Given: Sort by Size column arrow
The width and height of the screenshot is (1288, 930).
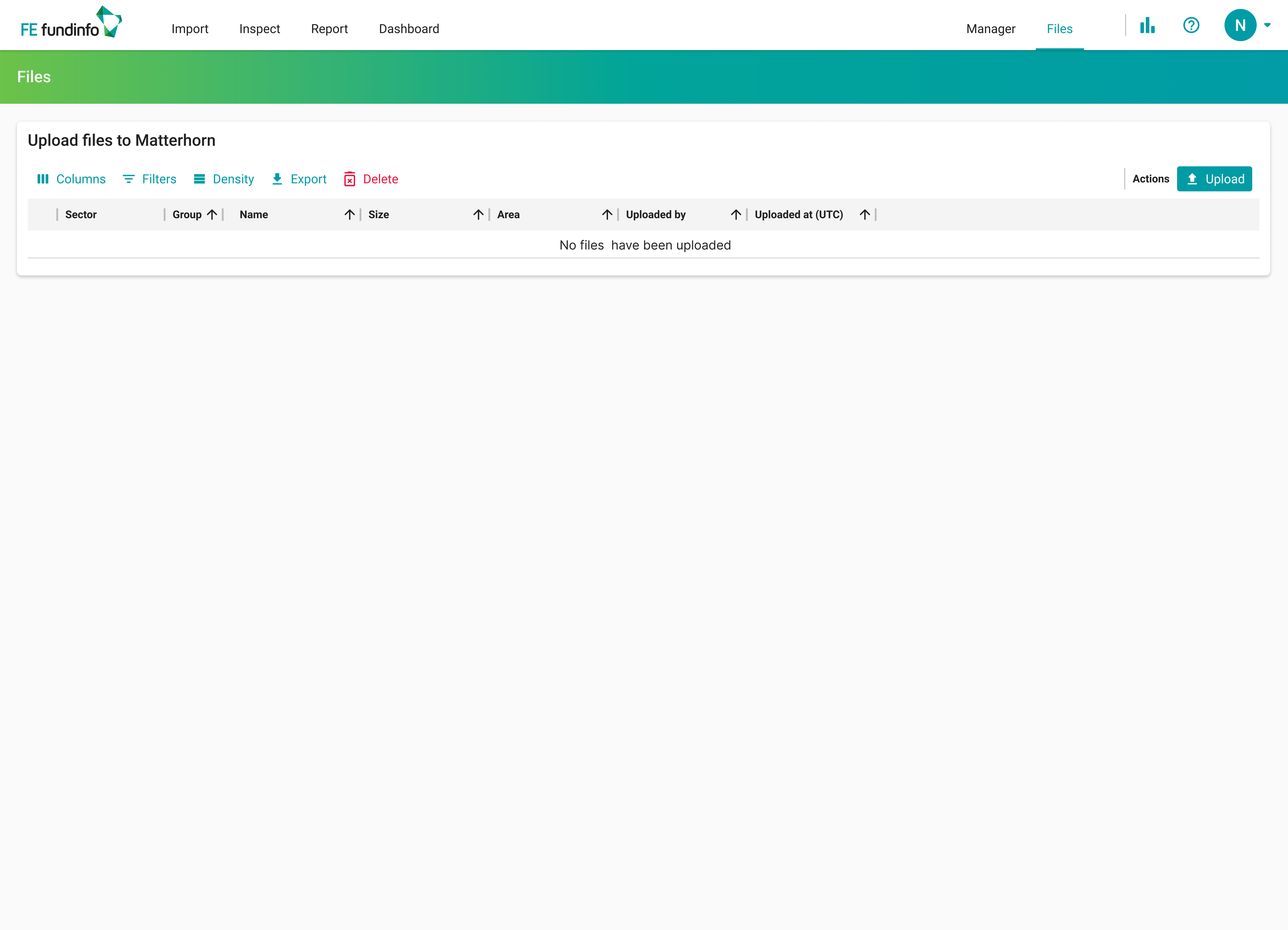Looking at the screenshot, I should click(479, 215).
